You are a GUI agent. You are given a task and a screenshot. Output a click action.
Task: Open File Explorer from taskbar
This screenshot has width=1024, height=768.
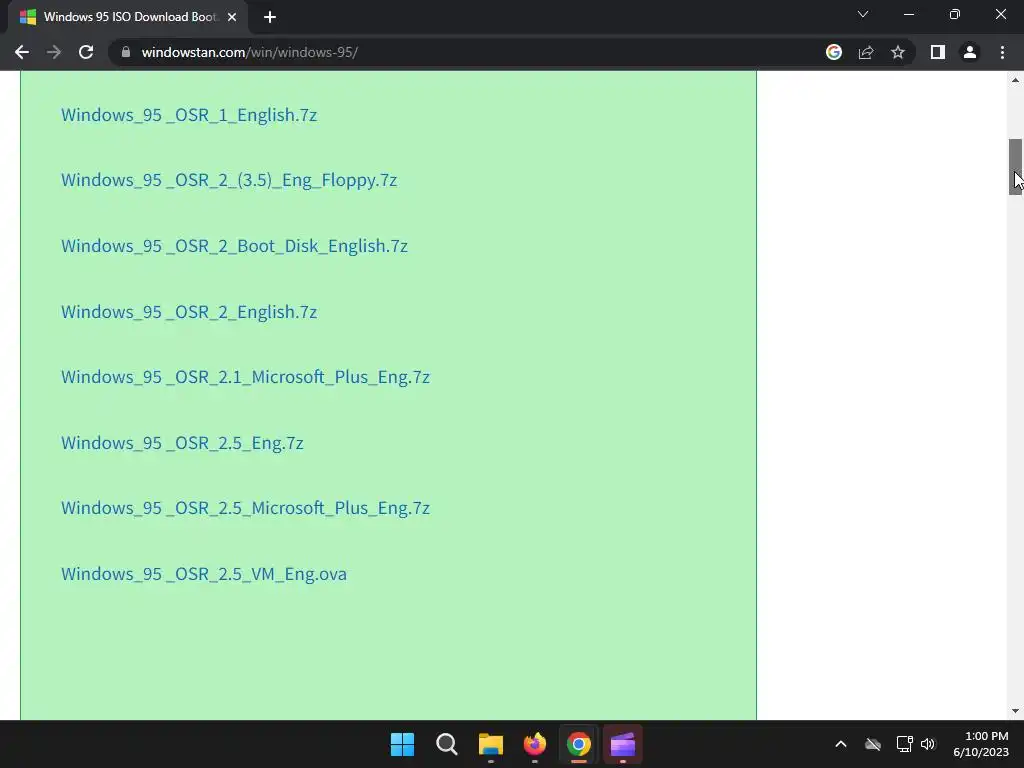(490, 744)
